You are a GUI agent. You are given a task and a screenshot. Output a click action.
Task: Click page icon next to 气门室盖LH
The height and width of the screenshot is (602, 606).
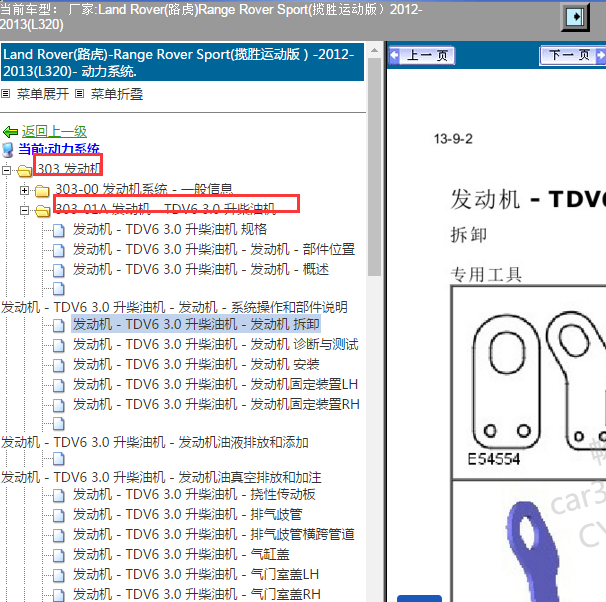pyautogui.click(x=58, y=575)
